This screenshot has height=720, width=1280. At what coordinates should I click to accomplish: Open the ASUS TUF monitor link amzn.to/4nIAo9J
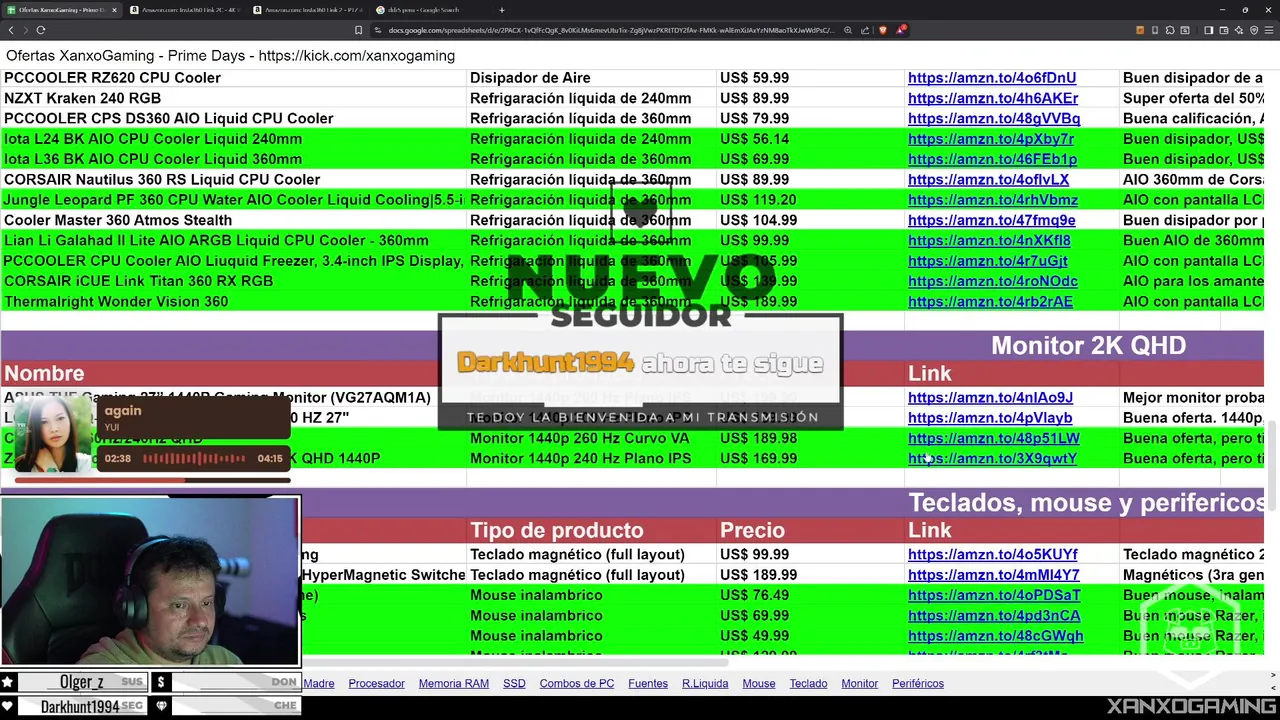pyautogui.click(x=990, y=398)
